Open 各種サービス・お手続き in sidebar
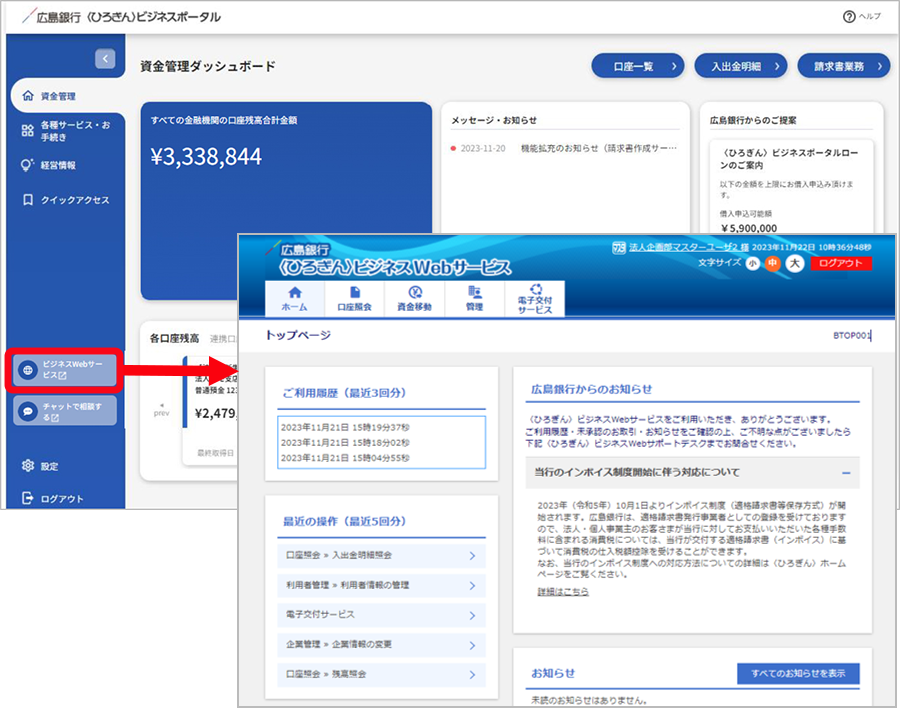900x708 pixels. pyautogui.click(x=65, y=131)
